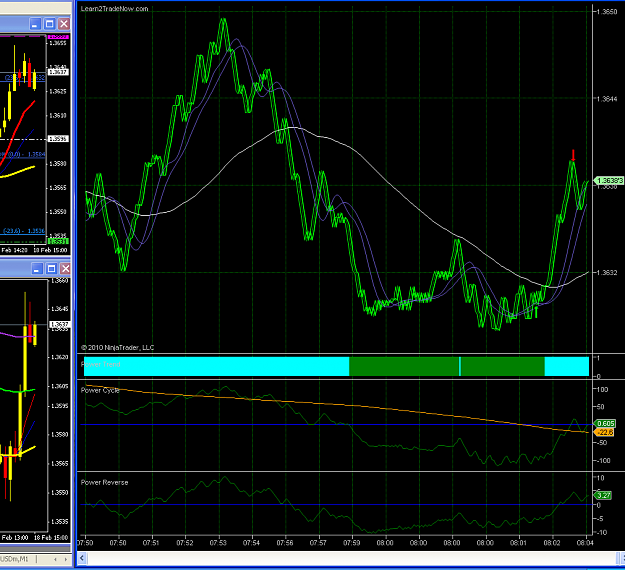Click the first cyan Power Trend segment
Image resolution: width=625 pixels, height=570 pixels.
(216, 366)
